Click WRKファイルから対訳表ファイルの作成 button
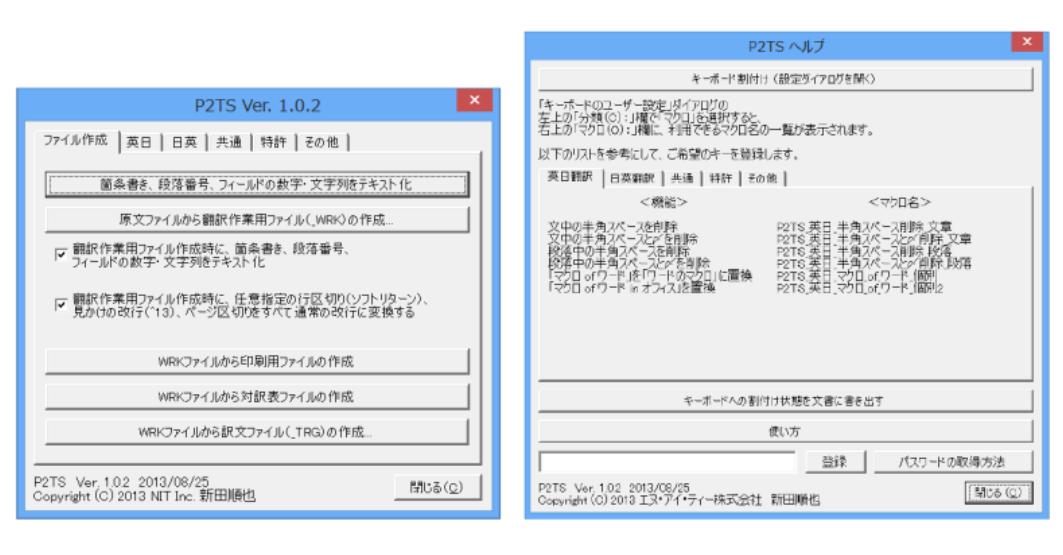The image size is (1063, 555). click(256, 396)
